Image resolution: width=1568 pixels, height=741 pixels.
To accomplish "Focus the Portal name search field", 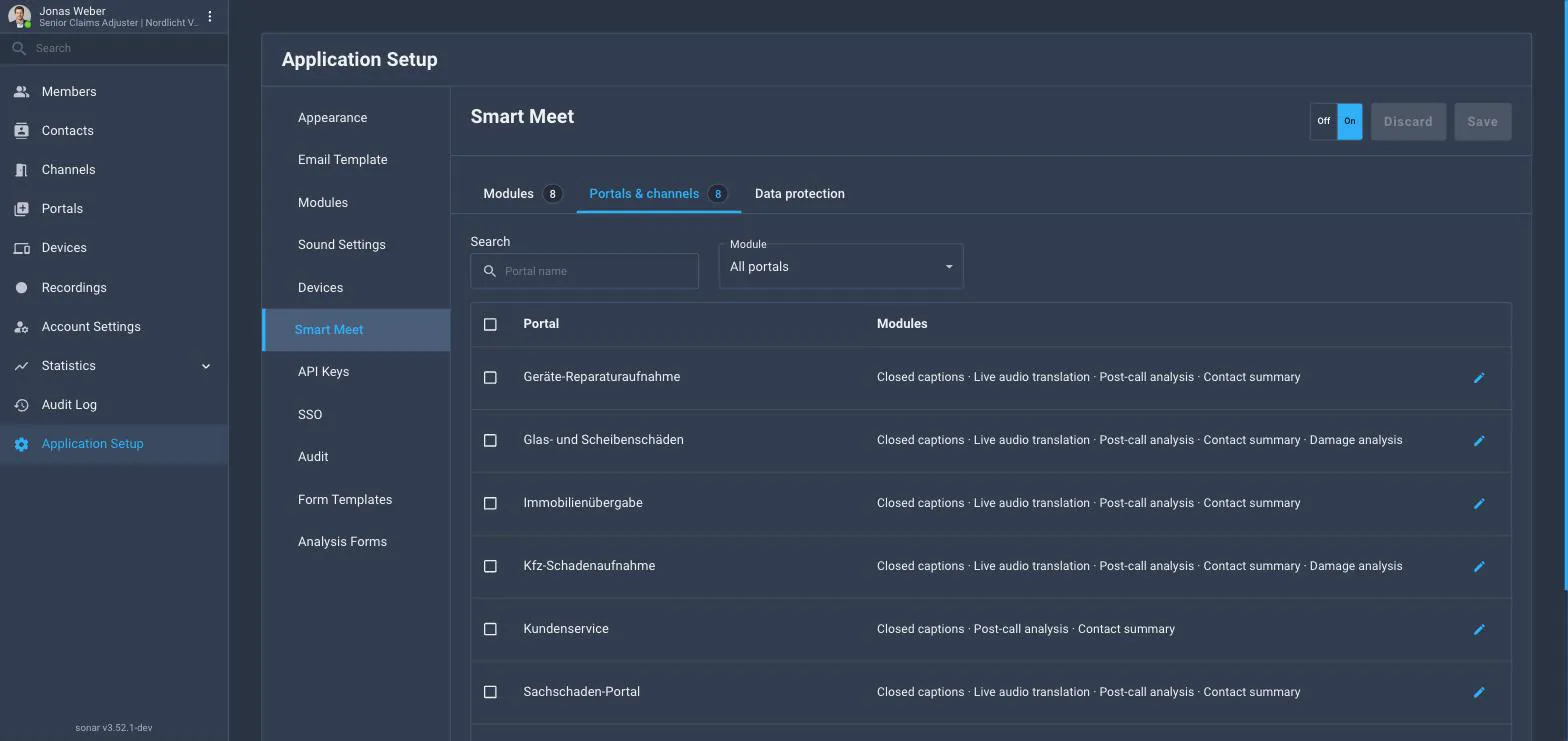I will (x=585, y=271).
